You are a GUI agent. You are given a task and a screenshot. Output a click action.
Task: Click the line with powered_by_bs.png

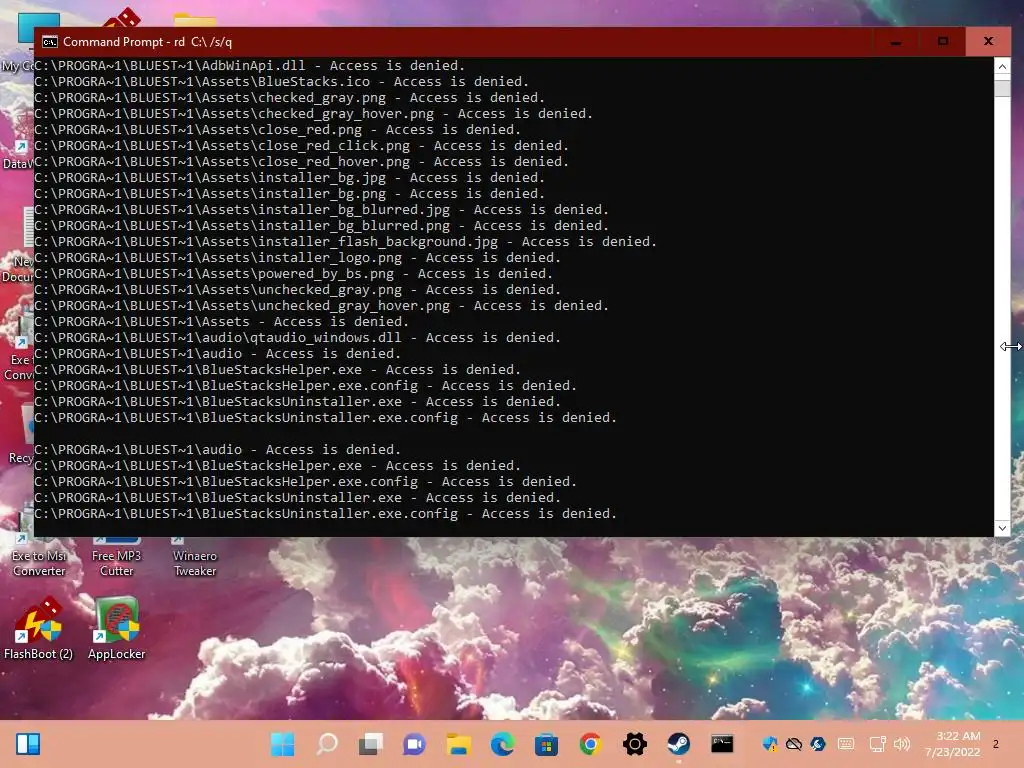(293, 274)
